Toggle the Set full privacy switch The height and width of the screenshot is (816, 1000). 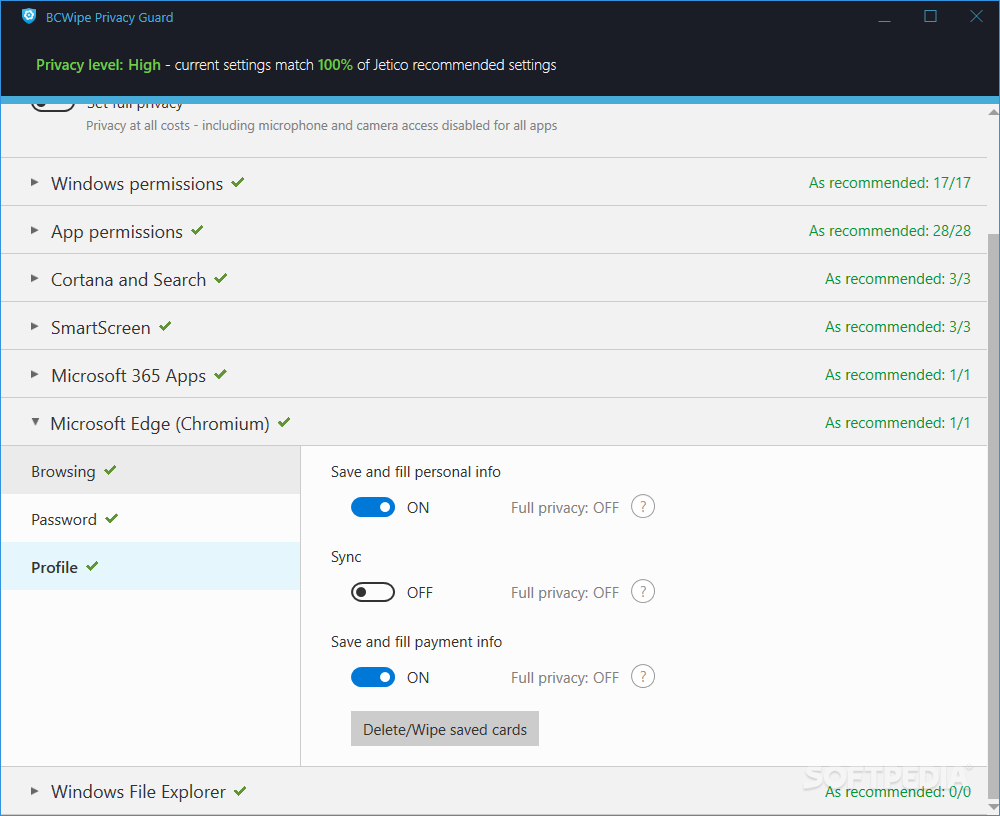tap(53, 105)
